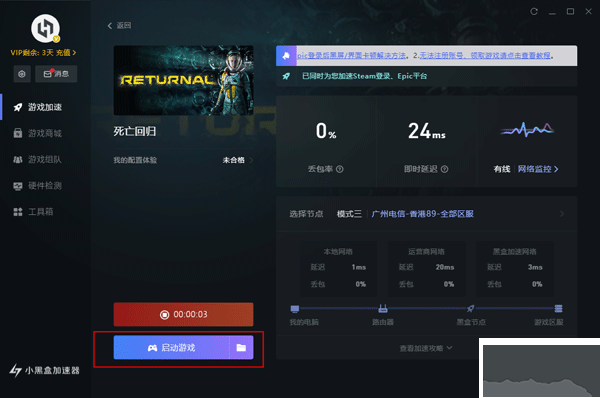Click 运营商网络 latency card
Screen dimensions: 600x398
pos(427,269)
